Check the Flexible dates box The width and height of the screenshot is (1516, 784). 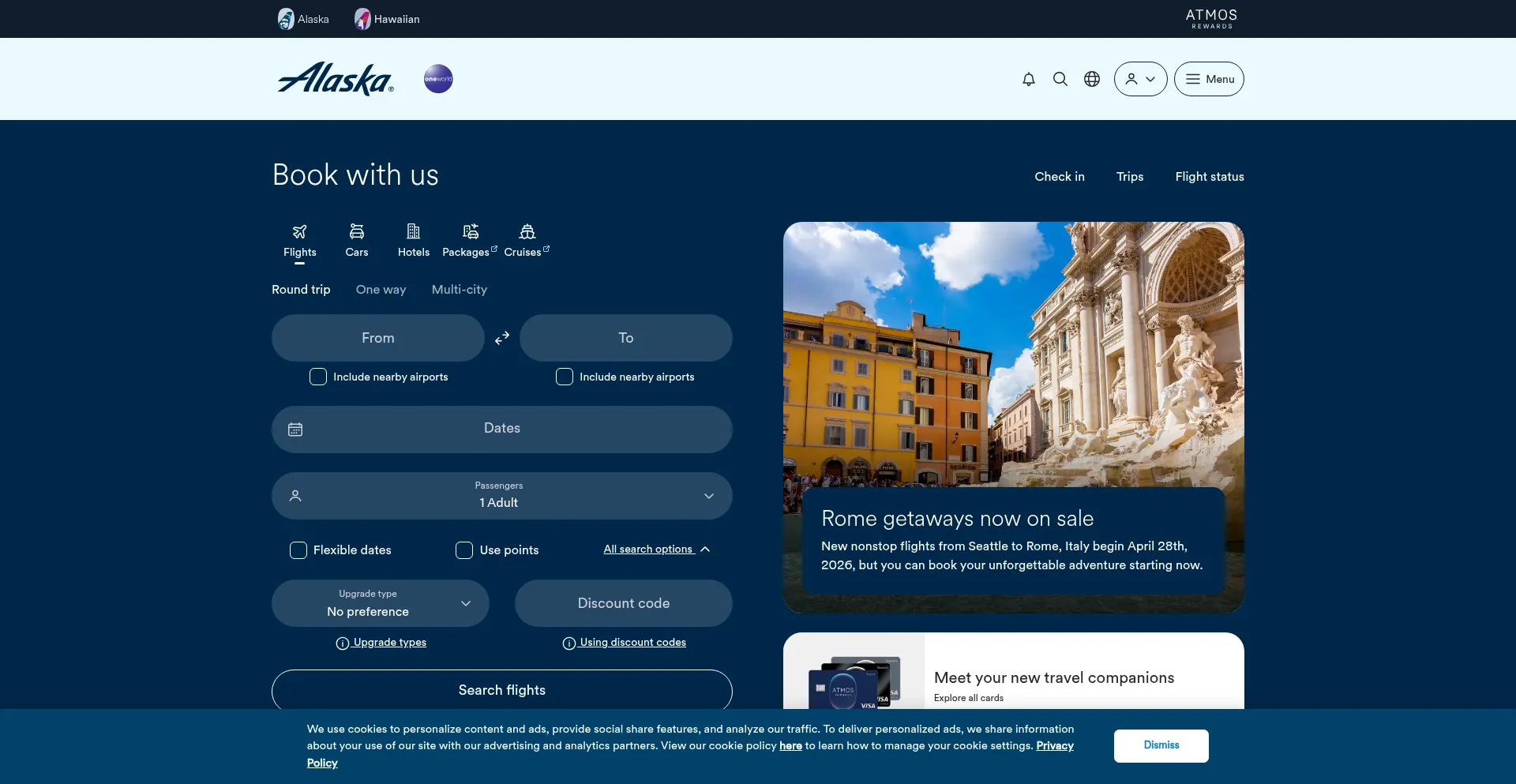point(298,550)
